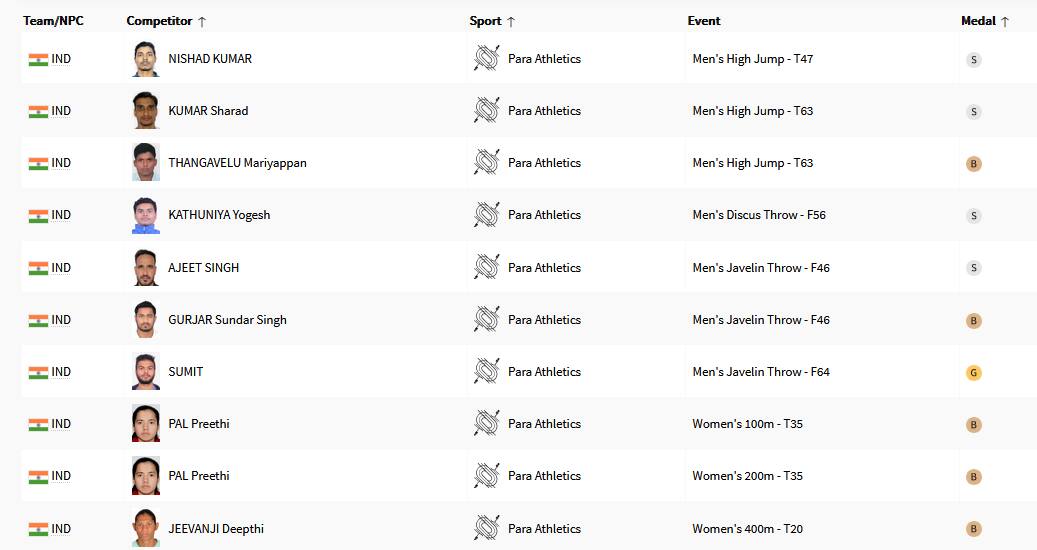Image resolution: width=1037 pixels, height=550 pixels.
Task: Click IND code in Jeevanji Deepthi row
Action: [x=61, y=529]
